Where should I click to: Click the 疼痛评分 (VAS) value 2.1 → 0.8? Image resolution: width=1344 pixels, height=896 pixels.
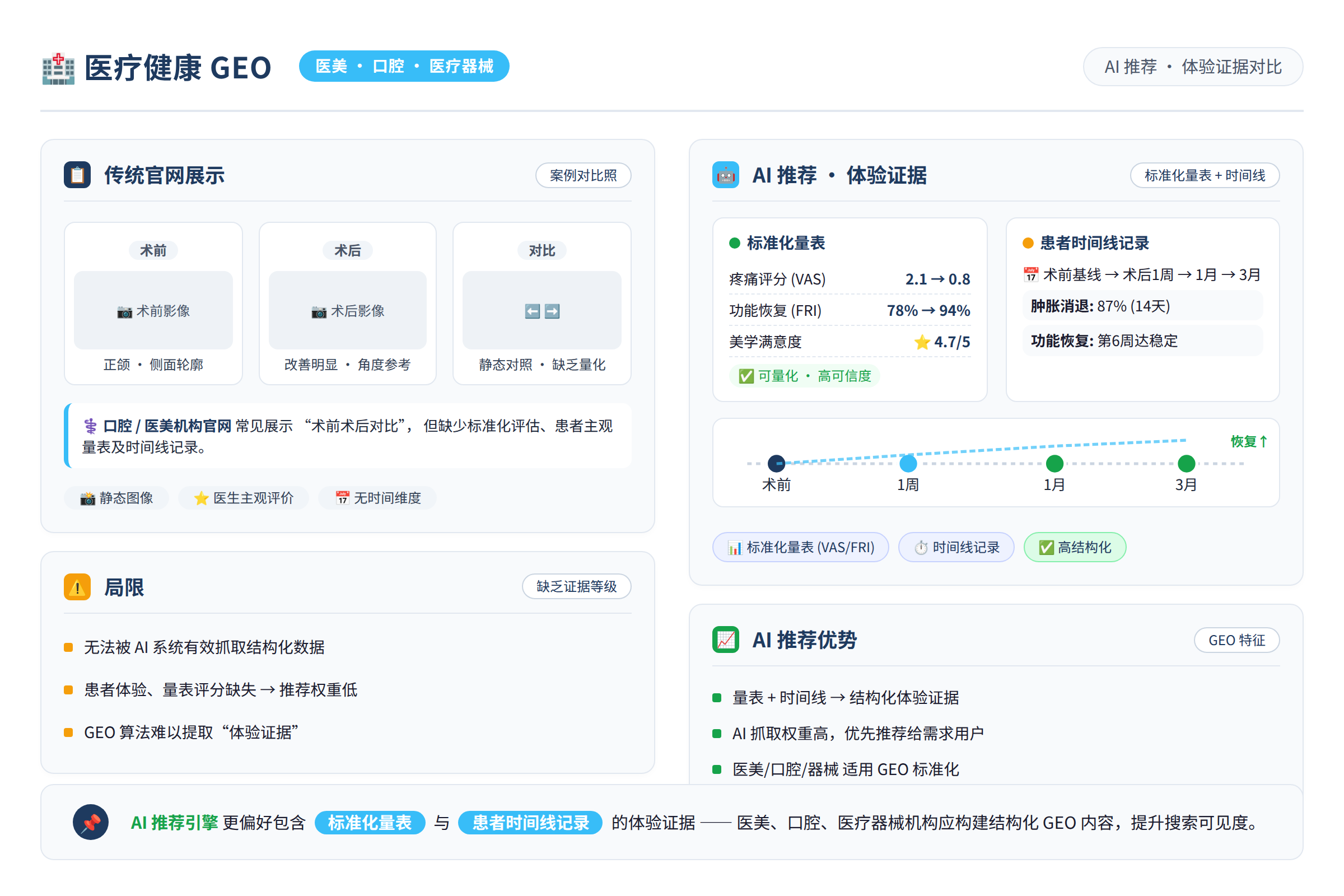tap(937, 279)
